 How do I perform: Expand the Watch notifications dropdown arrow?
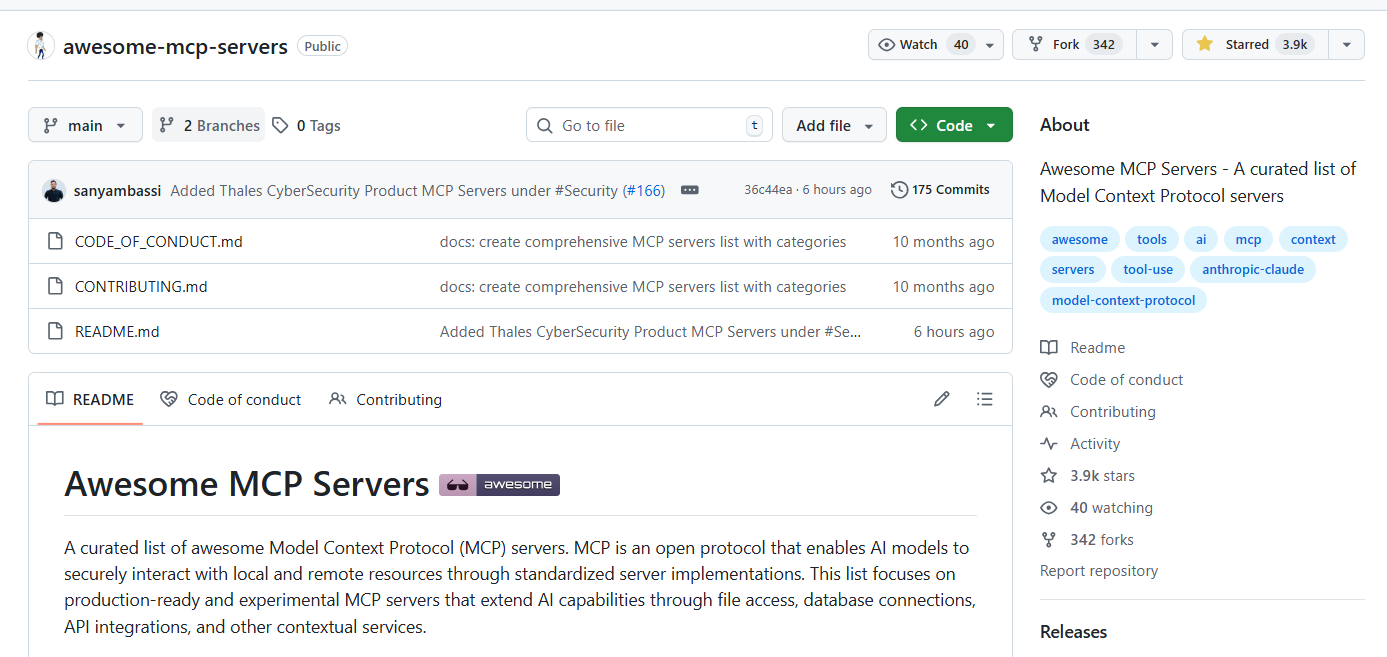990,45
